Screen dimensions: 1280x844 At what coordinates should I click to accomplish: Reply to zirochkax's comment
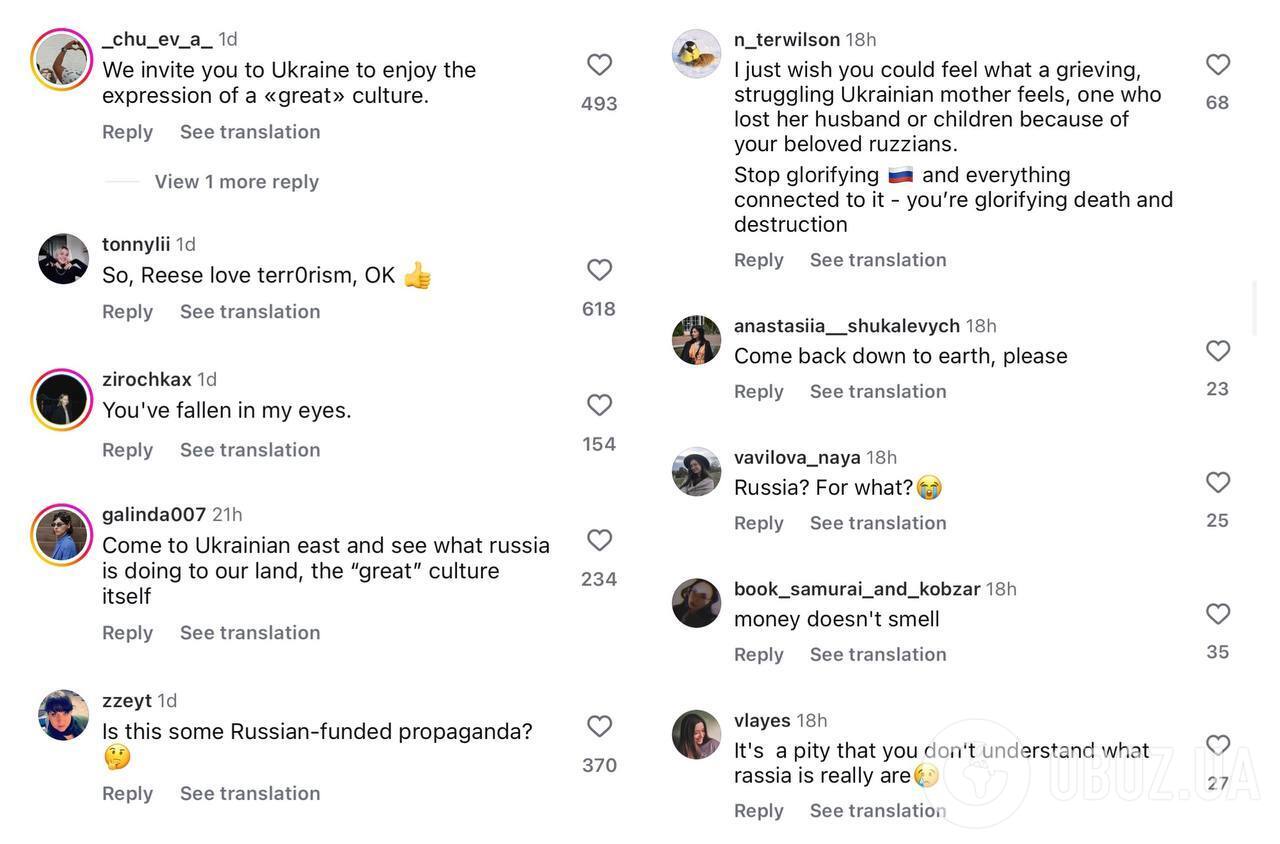pyautogui.click(x=127, y=450)
